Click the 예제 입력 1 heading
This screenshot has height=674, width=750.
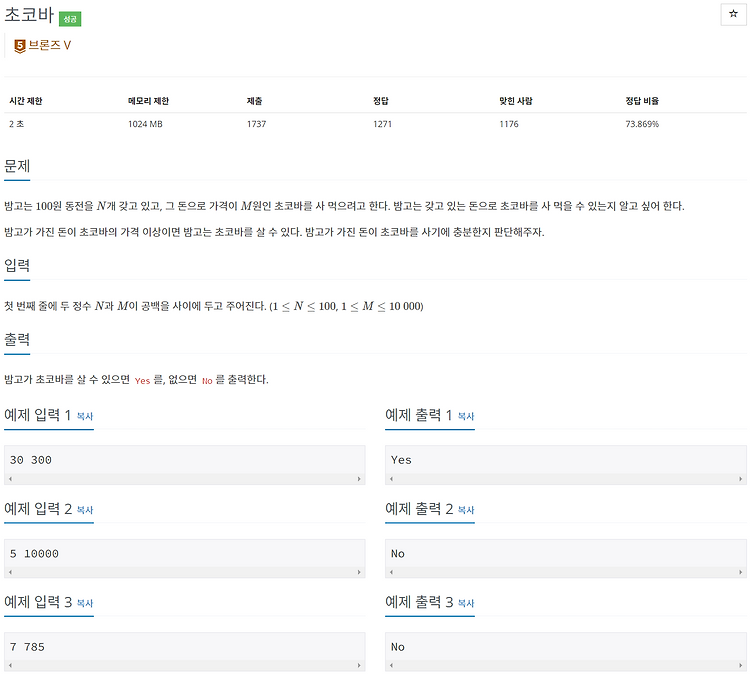[37, 415]
